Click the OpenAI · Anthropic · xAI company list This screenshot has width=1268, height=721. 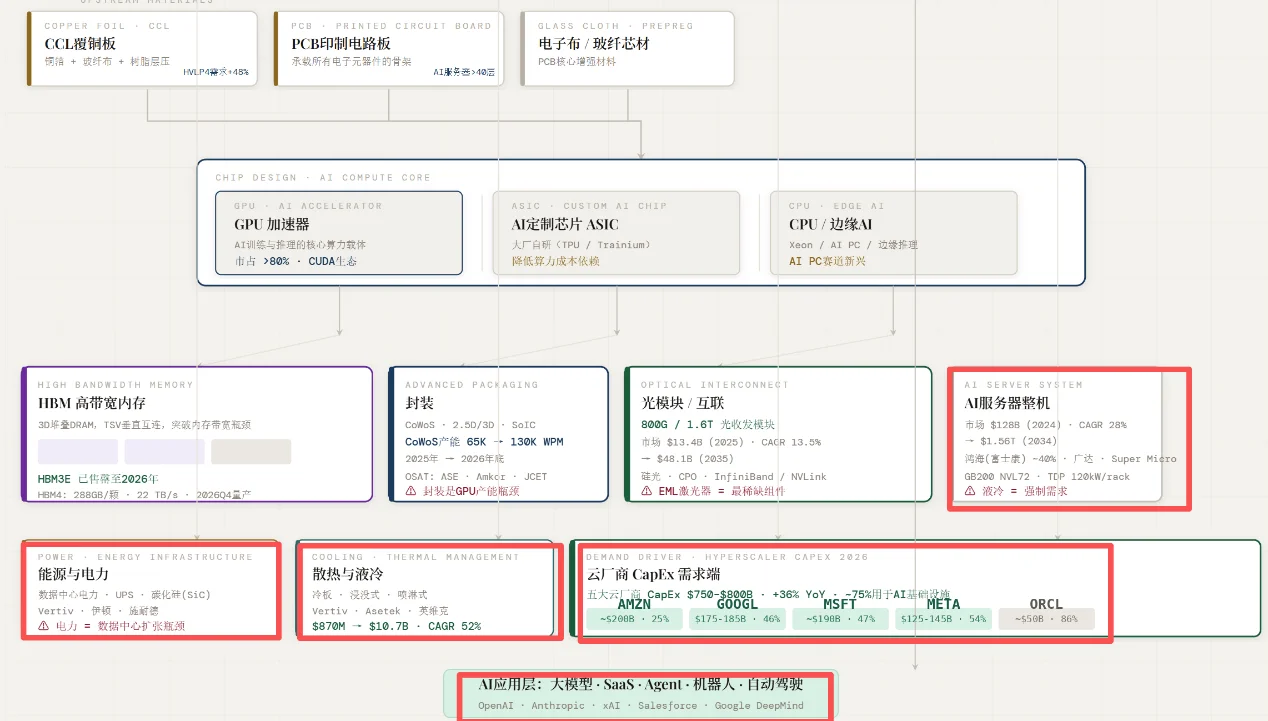pos(640,706)
